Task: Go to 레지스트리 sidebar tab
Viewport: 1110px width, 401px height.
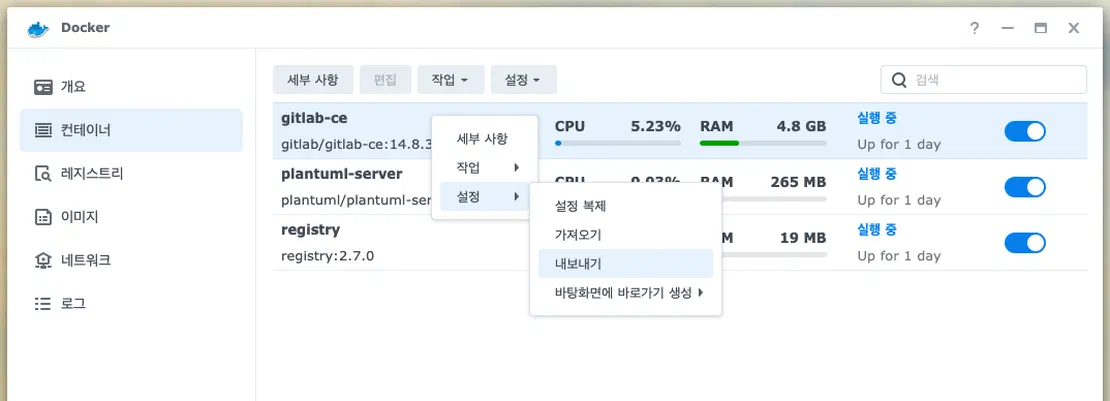Action: [x=131, y=174]
